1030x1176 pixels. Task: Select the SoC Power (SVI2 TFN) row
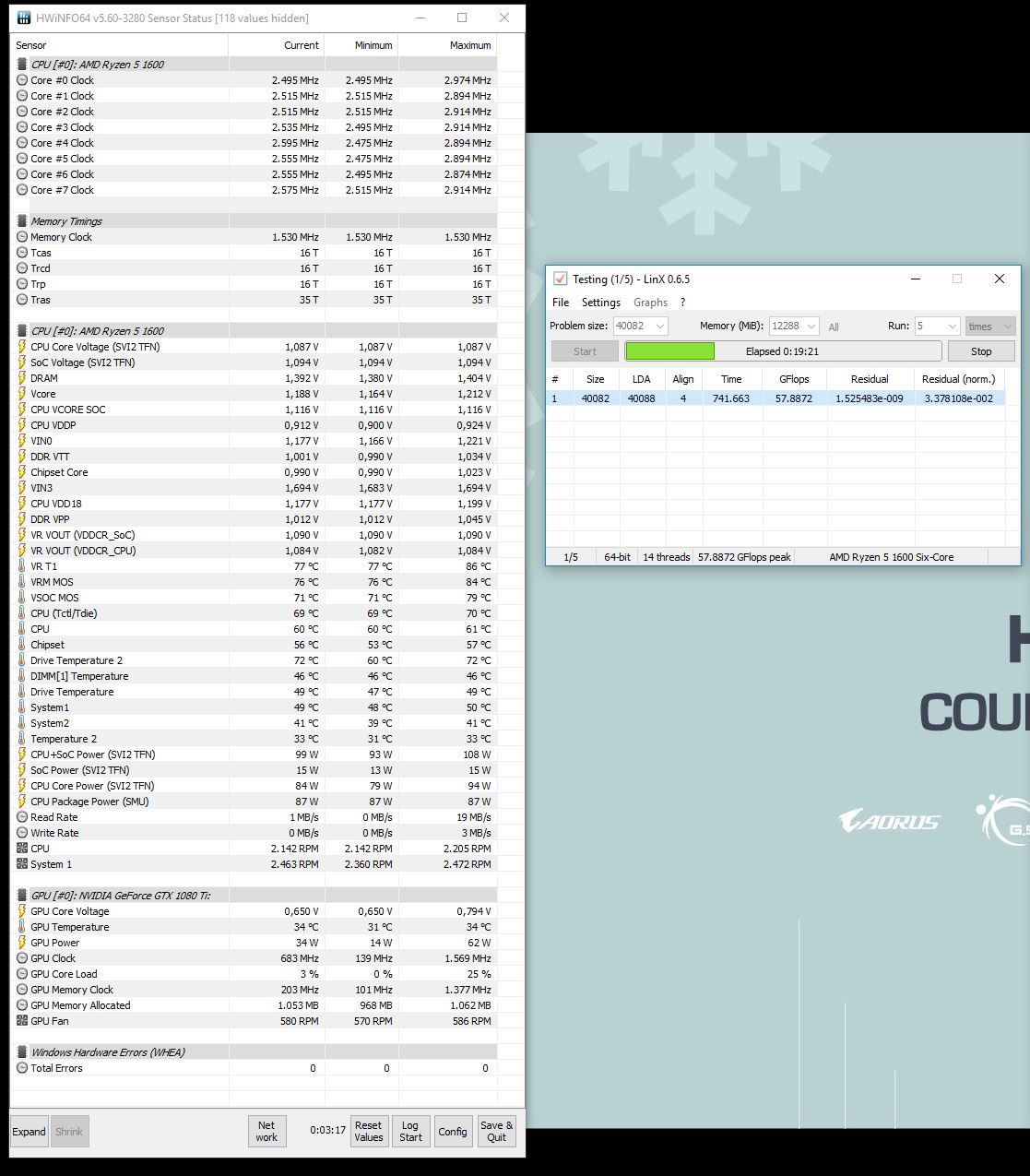coord(254,770)
